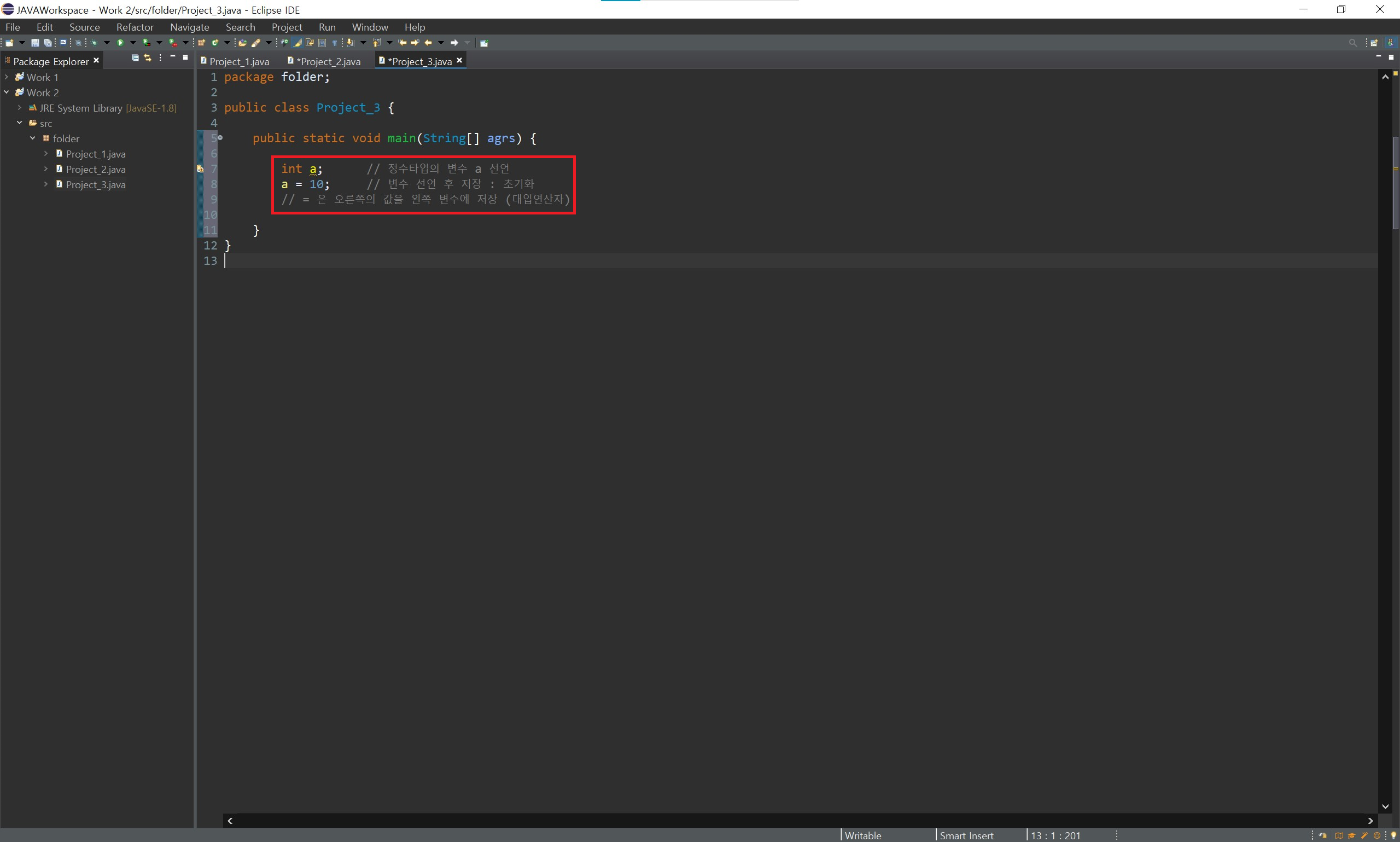Expand the Work 1 project node

(6, 77)
